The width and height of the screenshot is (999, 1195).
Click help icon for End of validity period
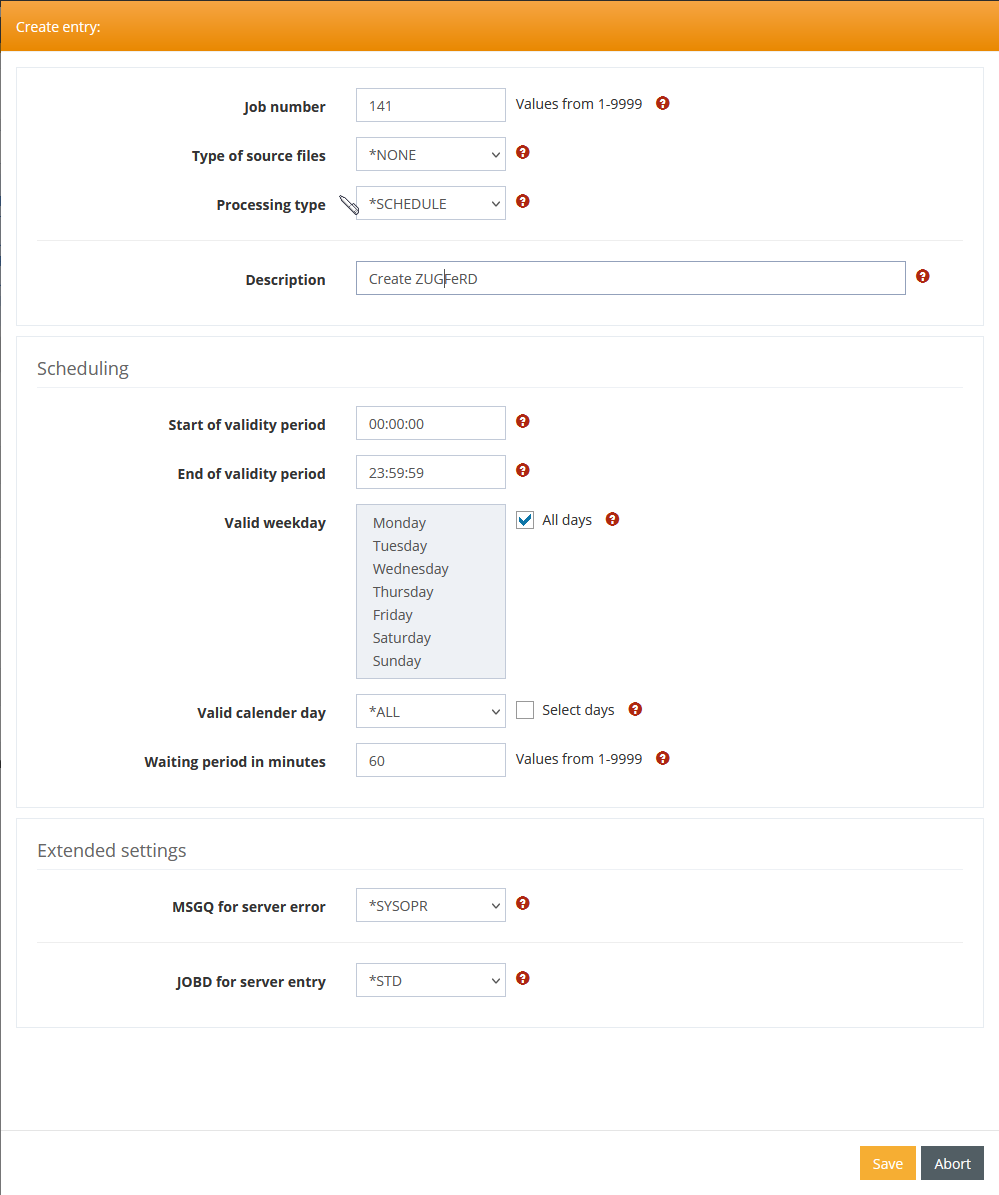pyautogui.click(x=522, y=471)
